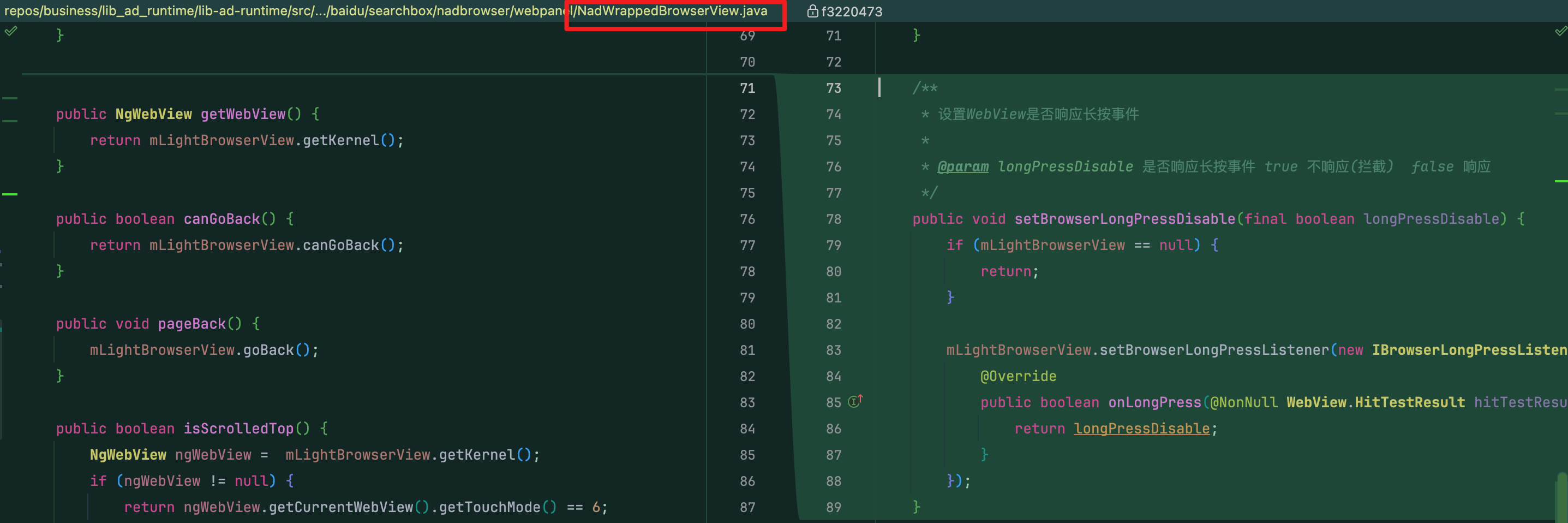Click the isScrolledTop method declaration

pos(193,429)
